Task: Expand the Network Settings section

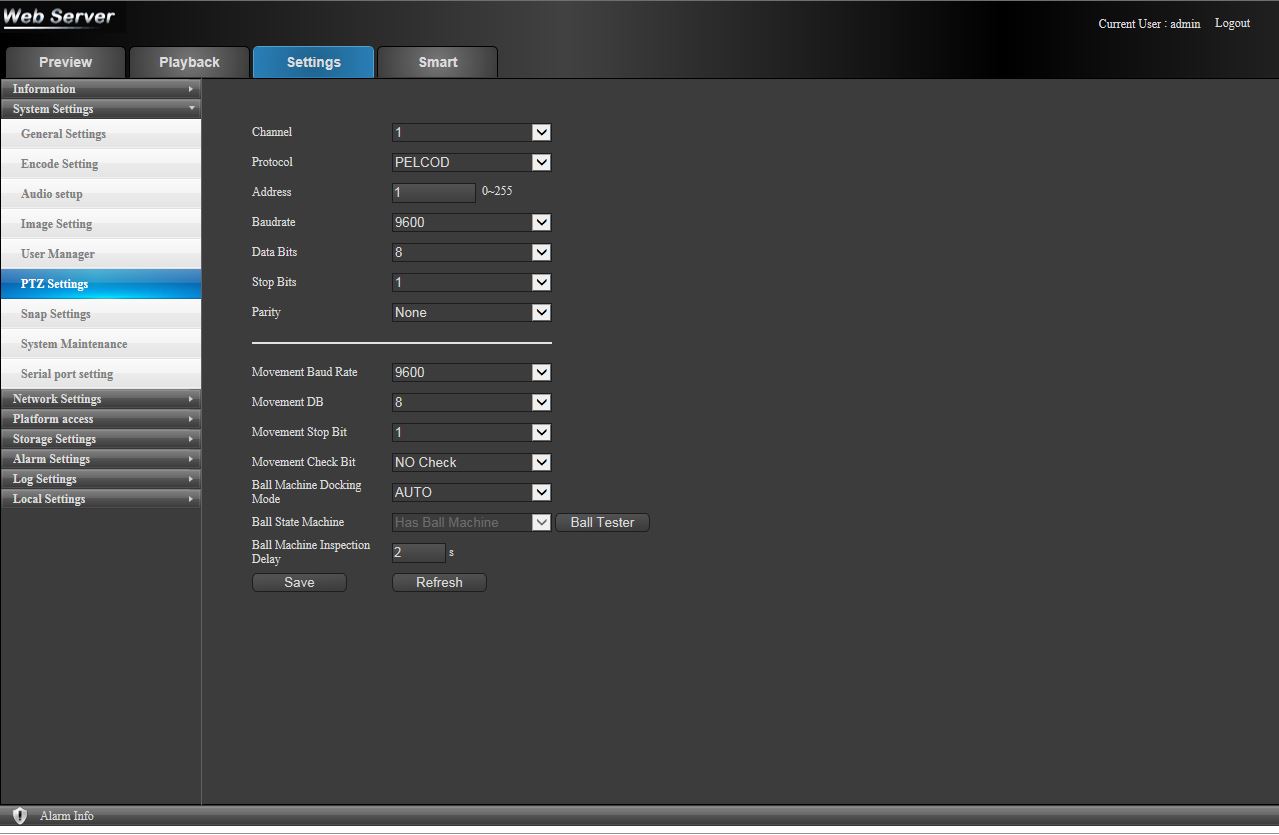Action: (100, 399)
